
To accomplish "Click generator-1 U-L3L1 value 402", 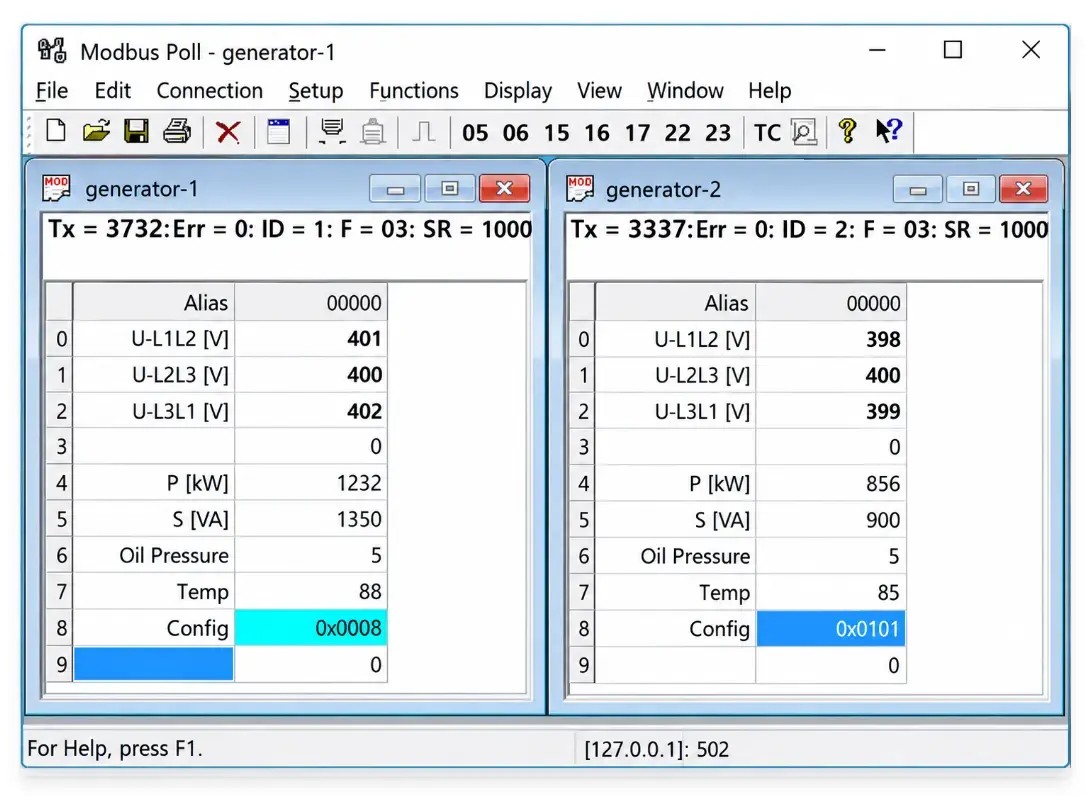I will (x=311, y=411).
